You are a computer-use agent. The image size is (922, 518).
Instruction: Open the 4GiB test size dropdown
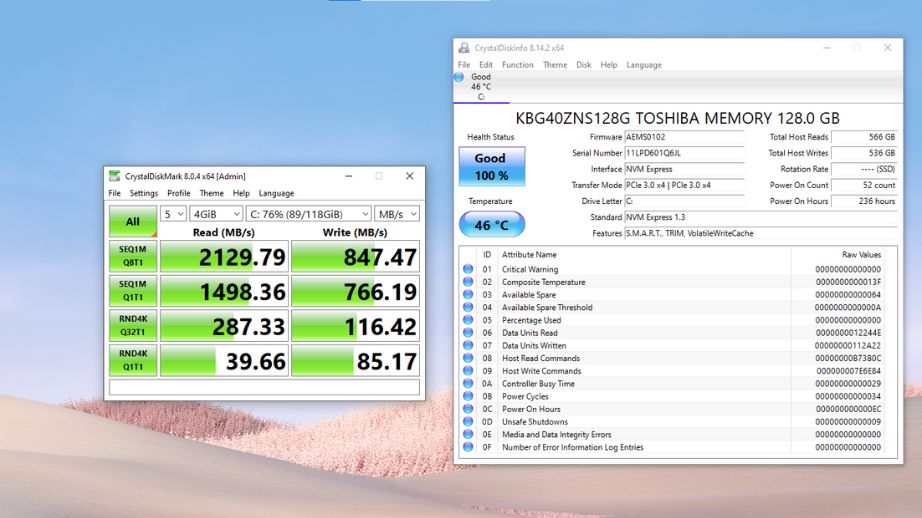click(216, 214)
